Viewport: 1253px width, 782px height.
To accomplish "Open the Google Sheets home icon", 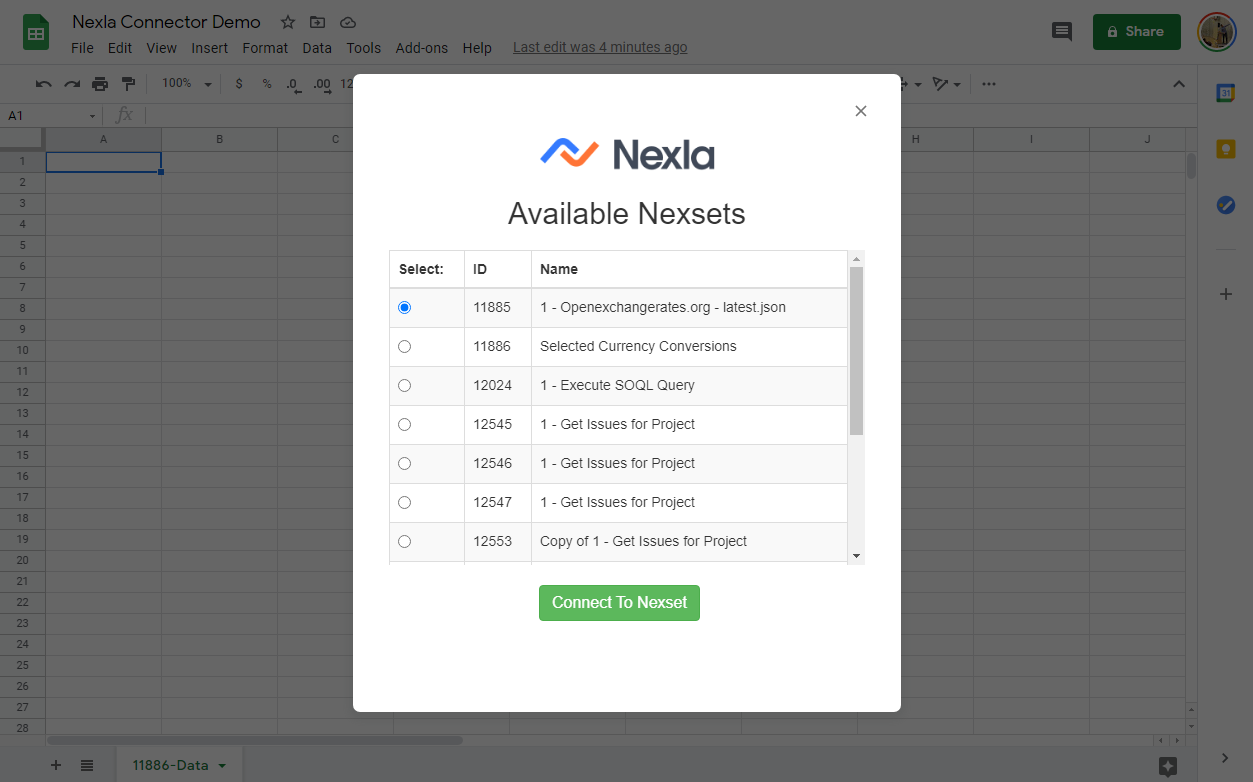I will click(37, 33).
